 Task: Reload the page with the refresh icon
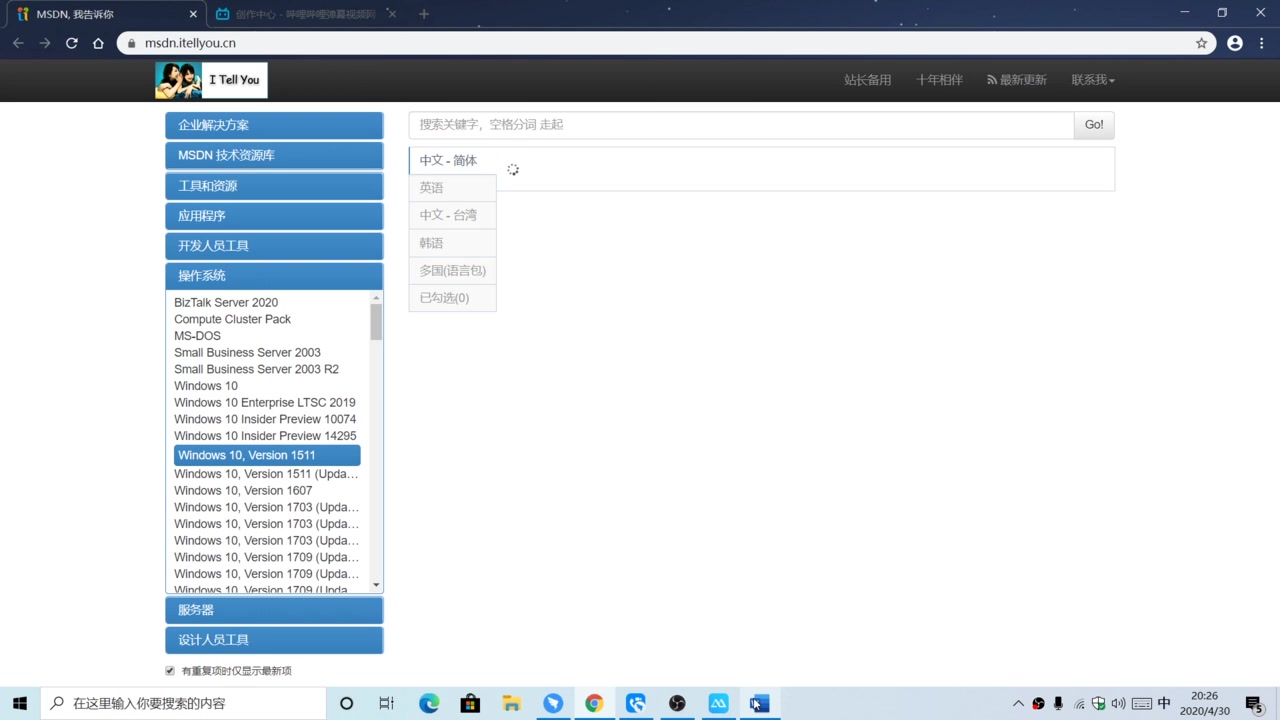click(x=72, y=43)
